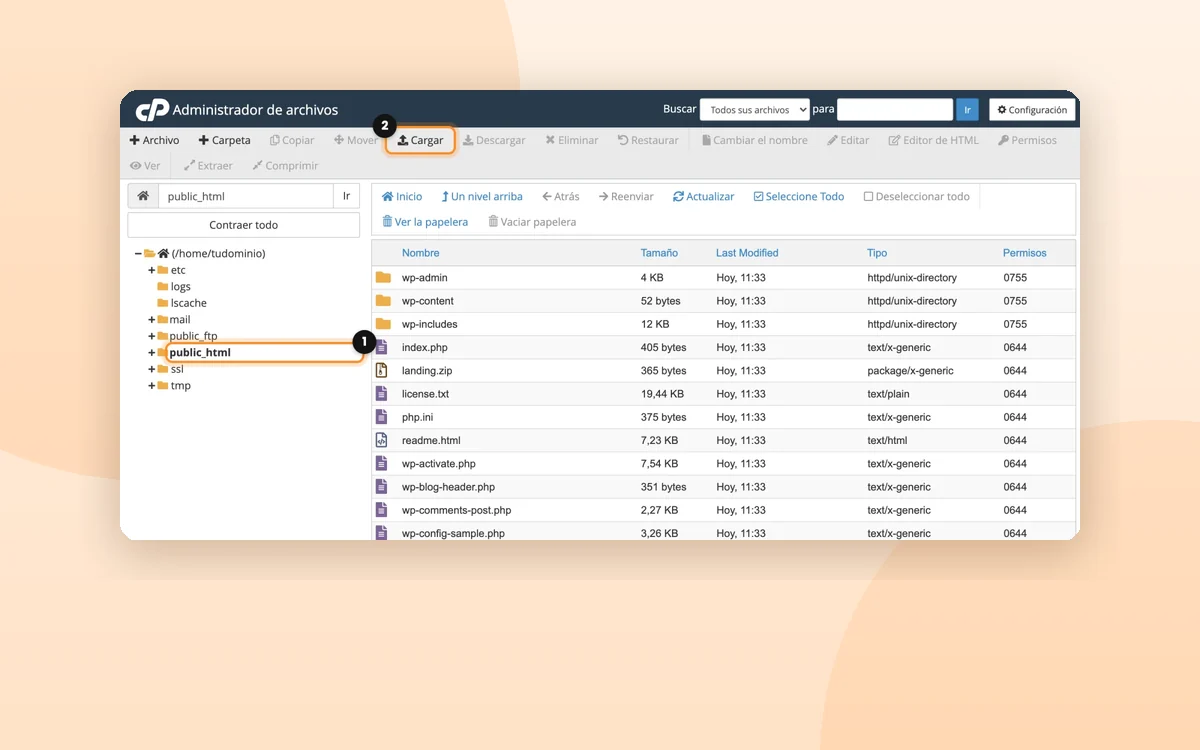Click the Descargar download button
1200x750 pixels.
(x=494, y=140)
